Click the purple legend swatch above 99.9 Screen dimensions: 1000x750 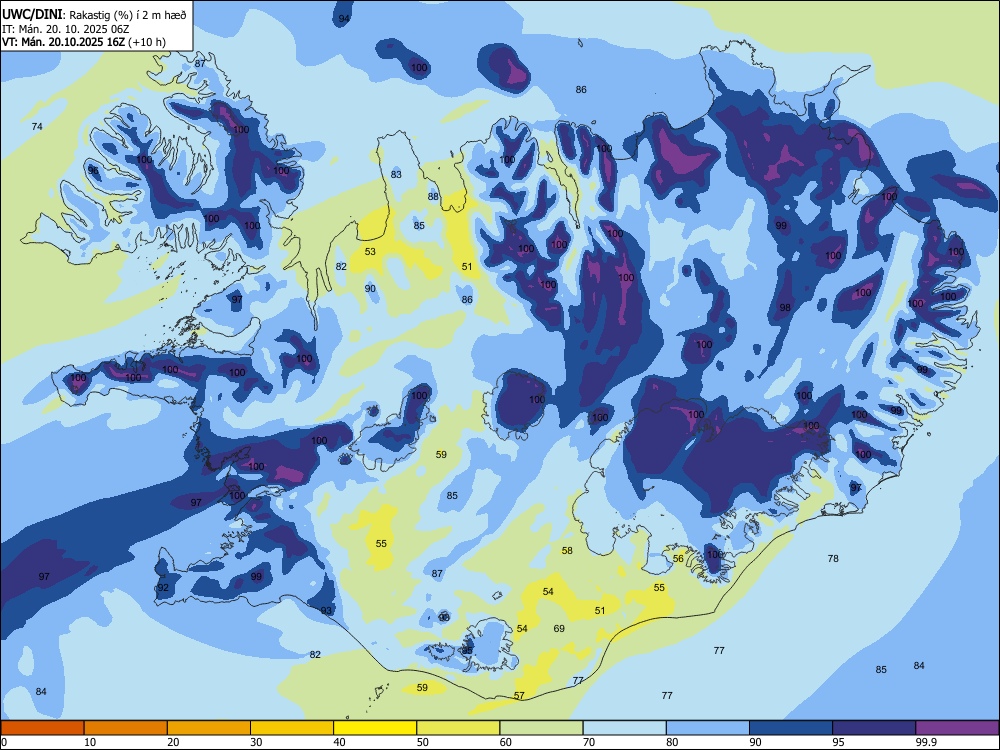coord(957,728)
